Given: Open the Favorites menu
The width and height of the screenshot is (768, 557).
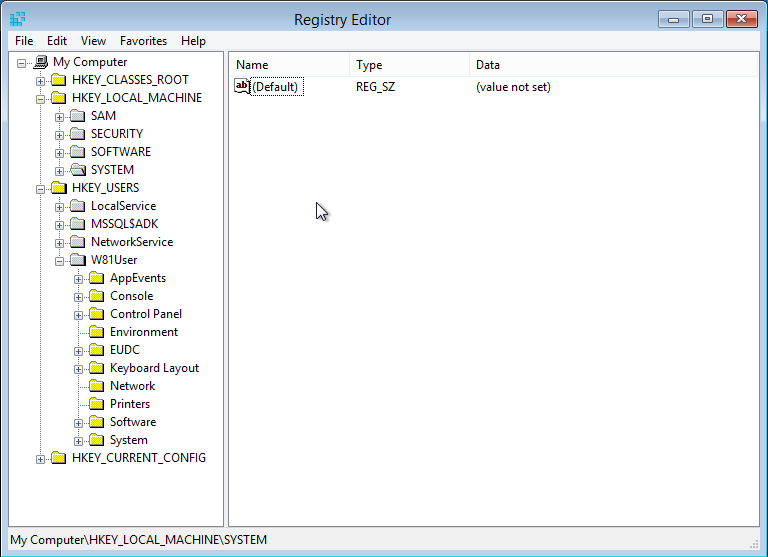Looking at the screenshot, I should pyautogui.click(x=143, y=41).
